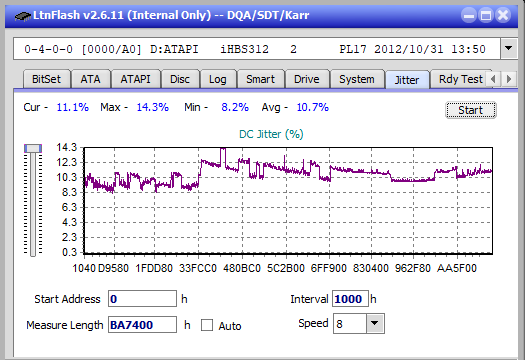Open the Log tab
The width and height of the screenshot is (525, 360).
click(x=218, y=79)
